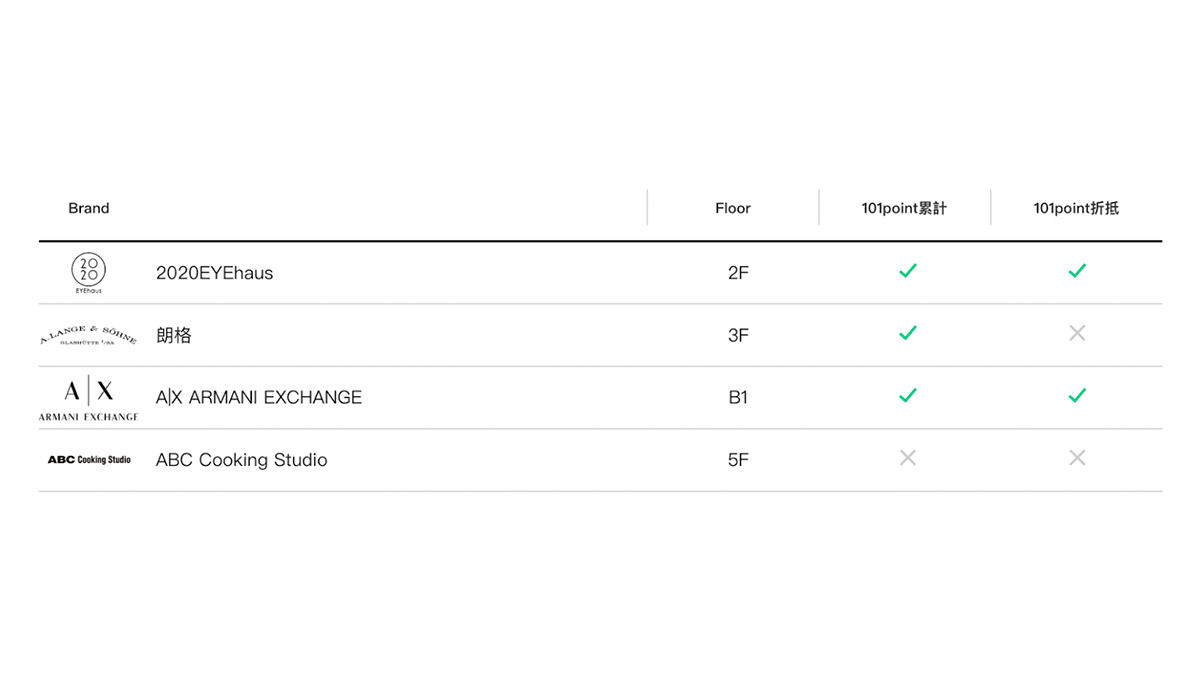Click the ABC Cooking Studio logo
The width and height of the screenshot is (1200, 674).
(x=89, y=460)
